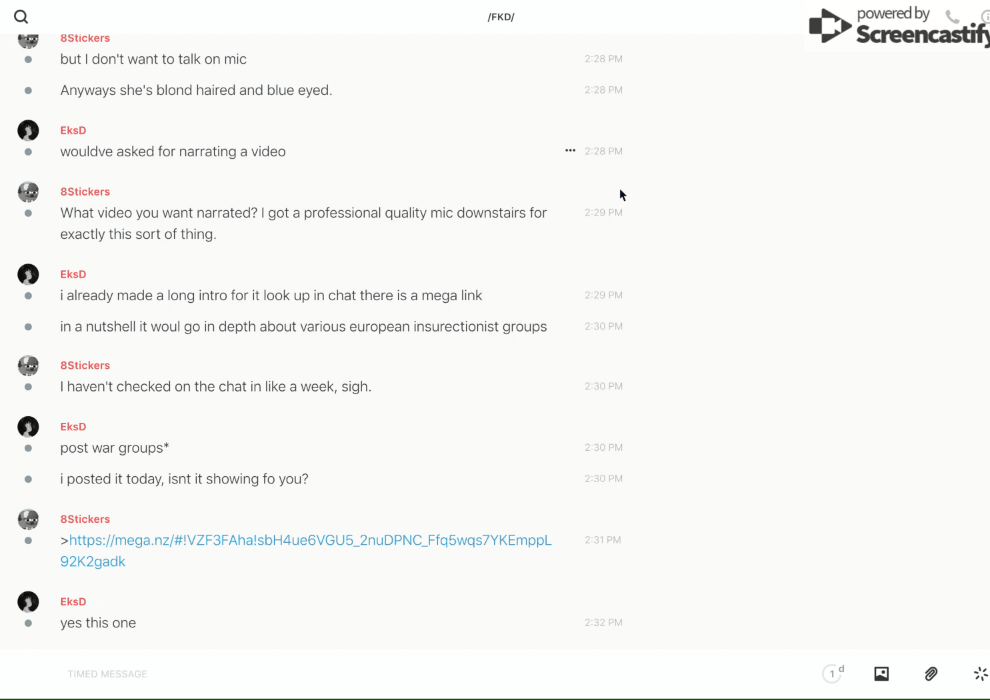Image resolution: width=990 pixels, height=700 pixels.
Task: Click the /FKD/ conversation title
Action: [501, 17]
